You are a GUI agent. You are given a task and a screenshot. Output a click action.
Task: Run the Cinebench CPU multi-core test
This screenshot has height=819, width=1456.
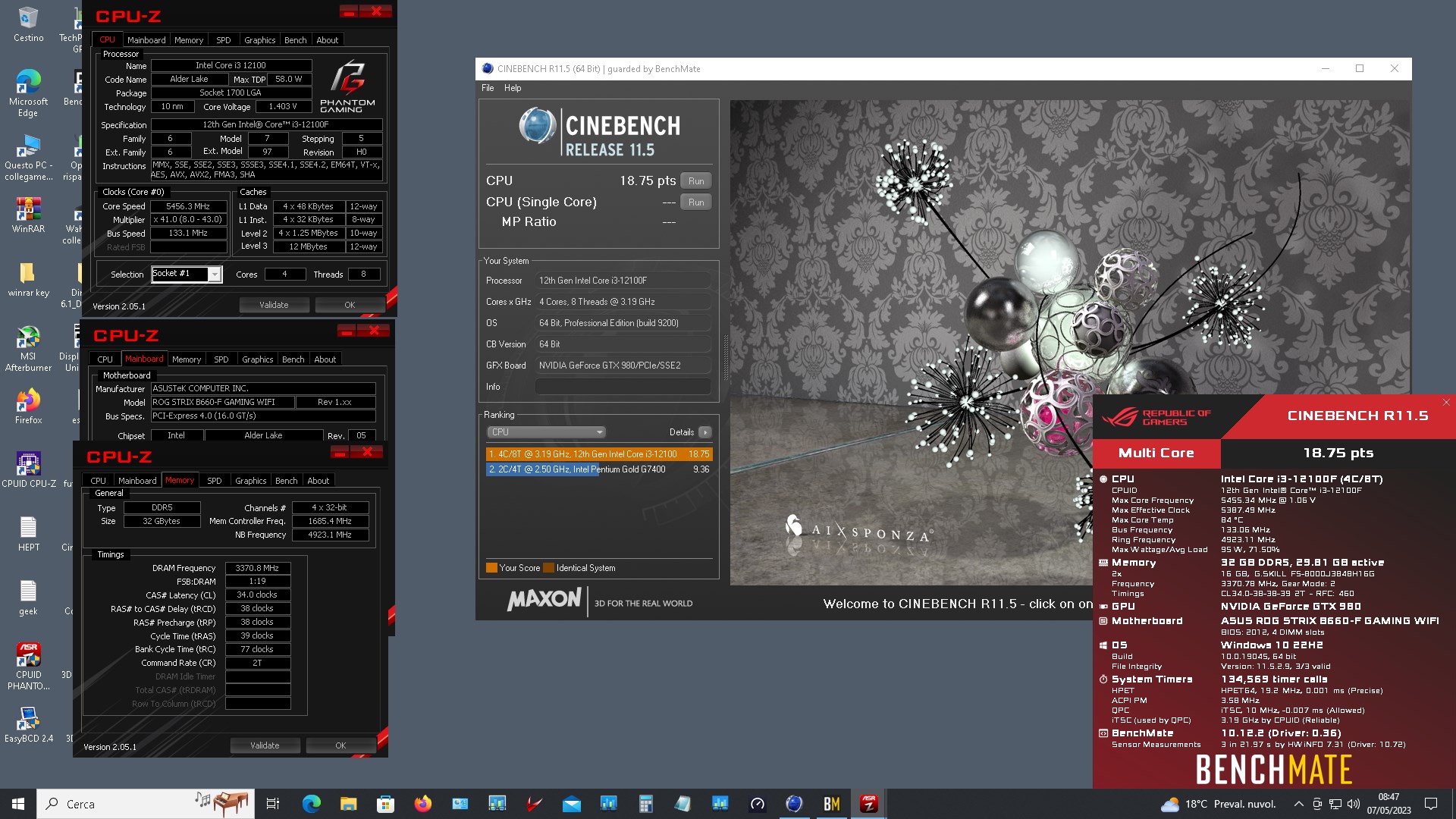click(x=696, y=181)
